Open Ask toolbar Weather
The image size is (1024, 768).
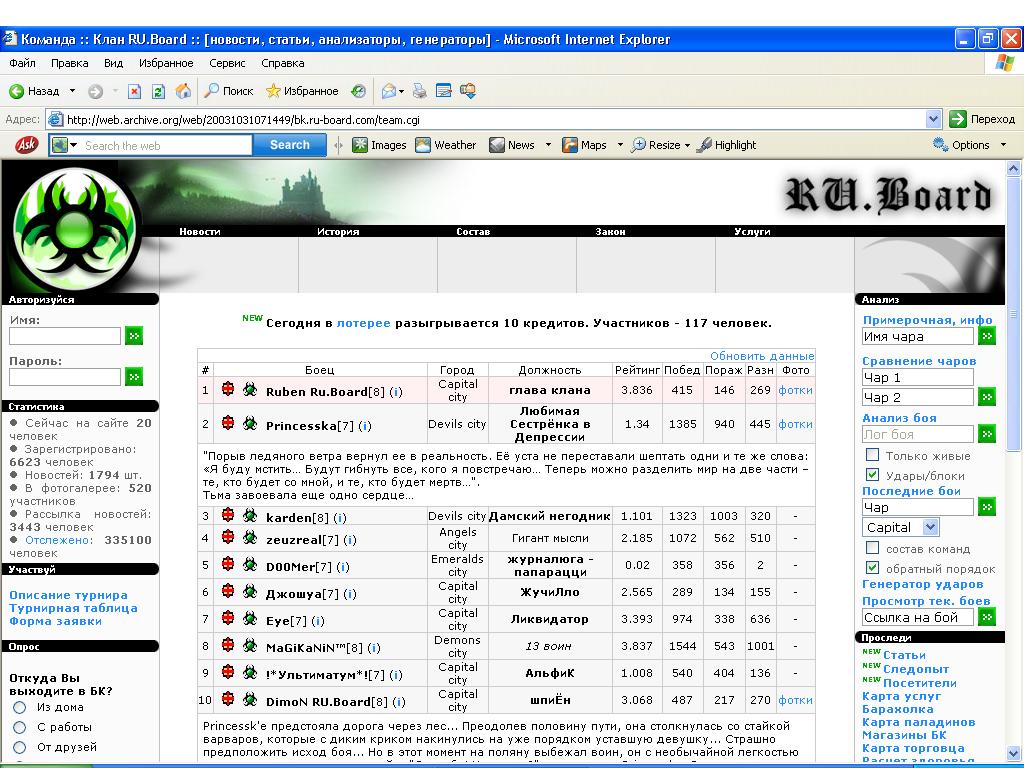tap(446, 145)
